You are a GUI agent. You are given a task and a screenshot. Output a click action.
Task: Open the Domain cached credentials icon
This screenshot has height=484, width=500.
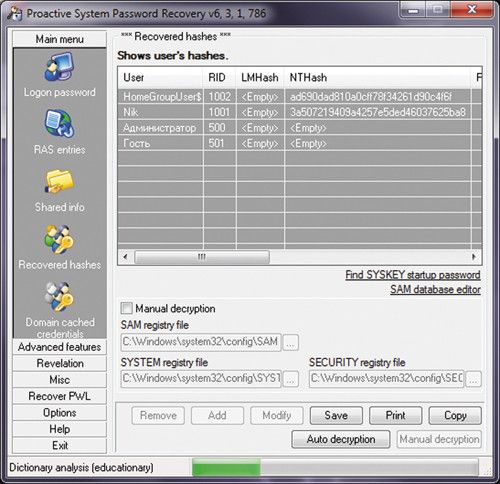[x=59, y=297]
